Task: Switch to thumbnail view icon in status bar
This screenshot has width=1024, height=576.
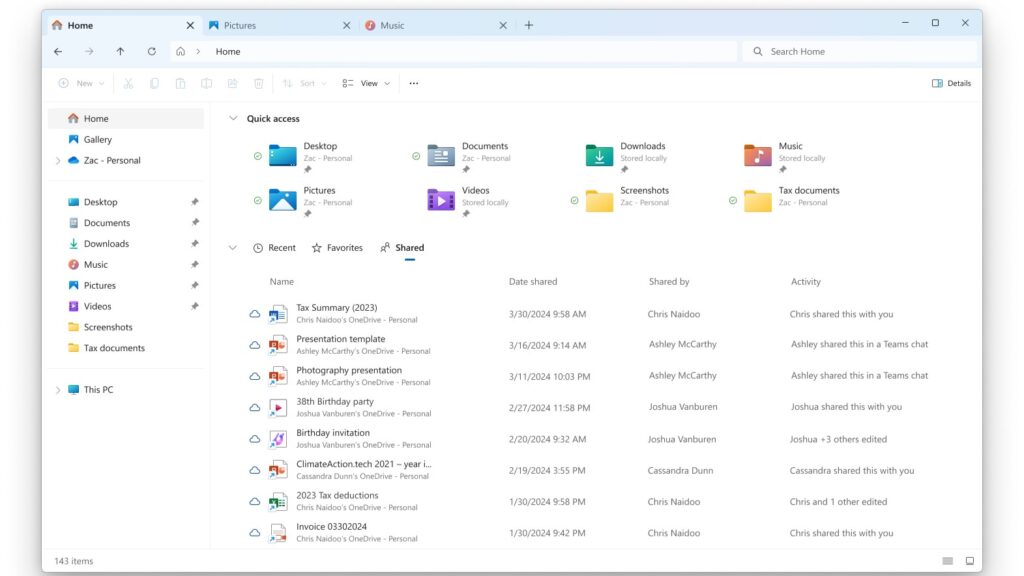Action: pos(969,561)
